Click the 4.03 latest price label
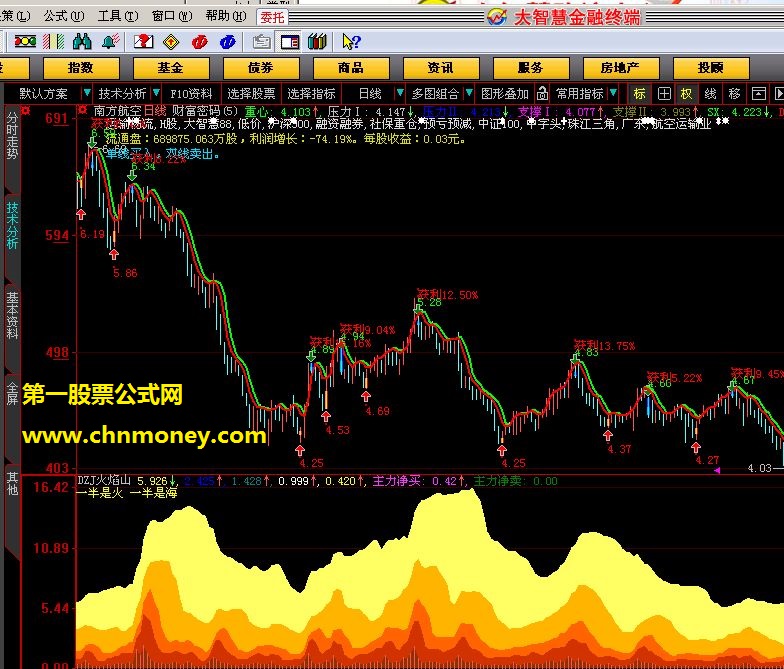 pos(760,468)
